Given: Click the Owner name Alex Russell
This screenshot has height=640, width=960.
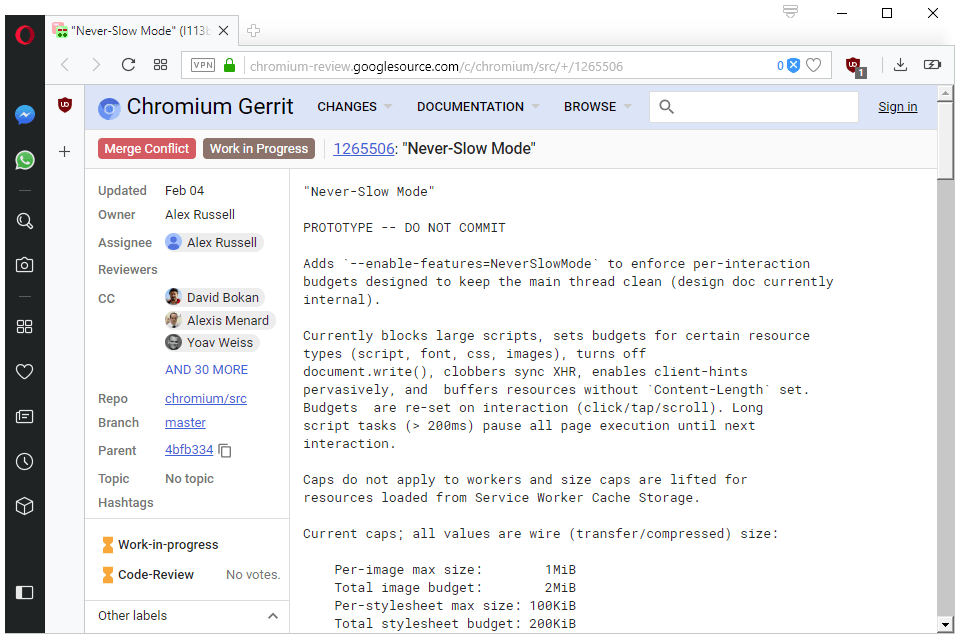Looking at the screenshot, I should (x=200, y=214).
